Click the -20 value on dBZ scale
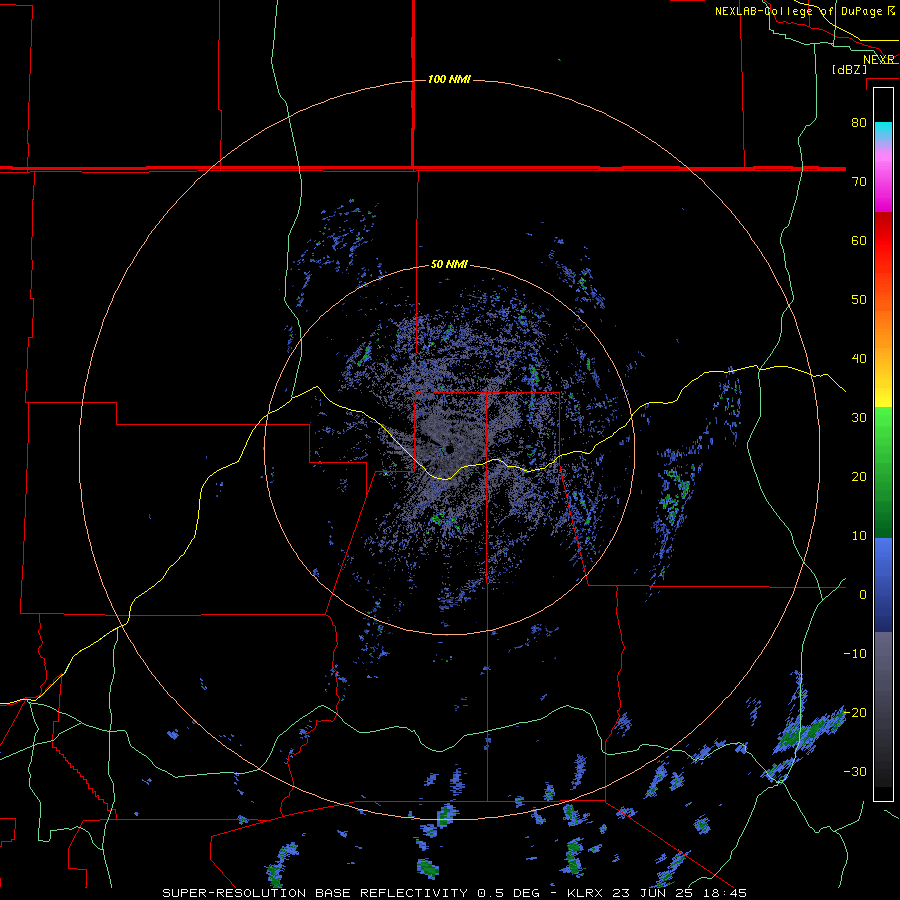900x900 pixels. pos(855,712)
